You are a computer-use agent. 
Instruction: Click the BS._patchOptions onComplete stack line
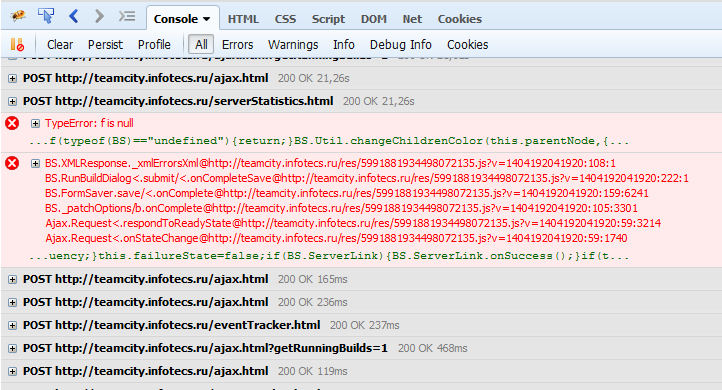pyautogui.click(x=341, y=208)
